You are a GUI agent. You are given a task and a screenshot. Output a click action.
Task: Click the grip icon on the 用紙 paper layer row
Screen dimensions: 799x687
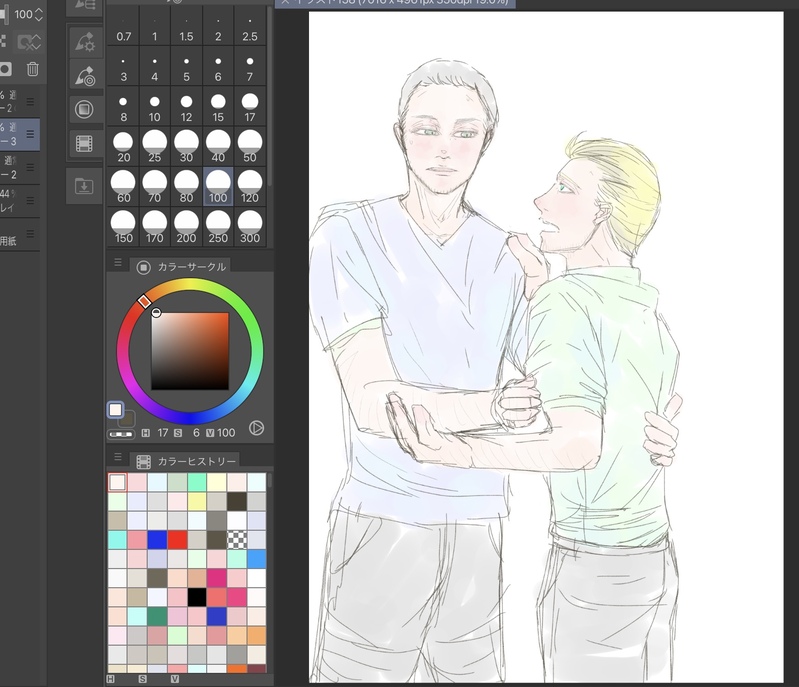30,234
